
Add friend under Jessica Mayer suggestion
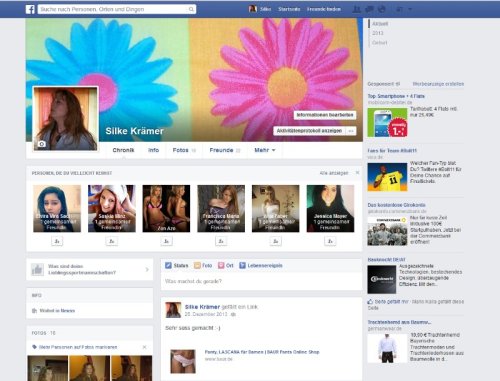pos(330,241)
